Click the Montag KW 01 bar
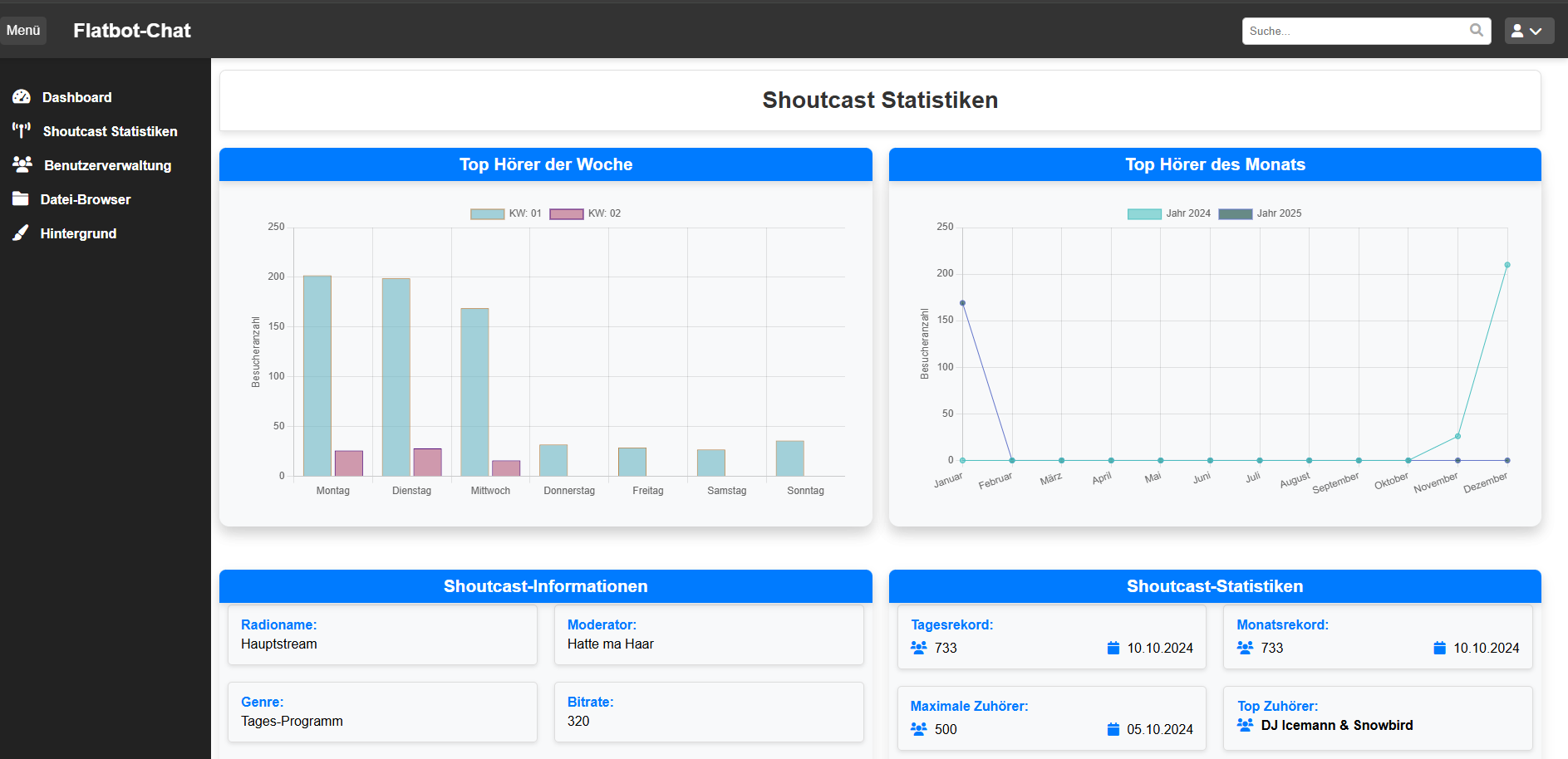This screenshot has height=759, width=1568. [317, 375]
